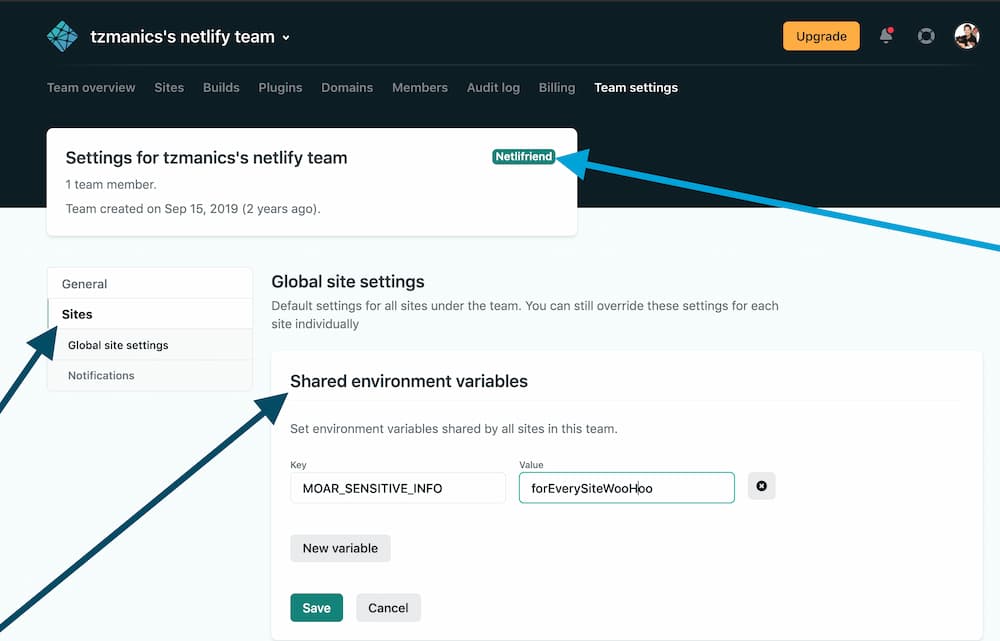The width and height of the screenshot is (1000, 641).
Task: Open the Members tab
Action: point(420,87)
